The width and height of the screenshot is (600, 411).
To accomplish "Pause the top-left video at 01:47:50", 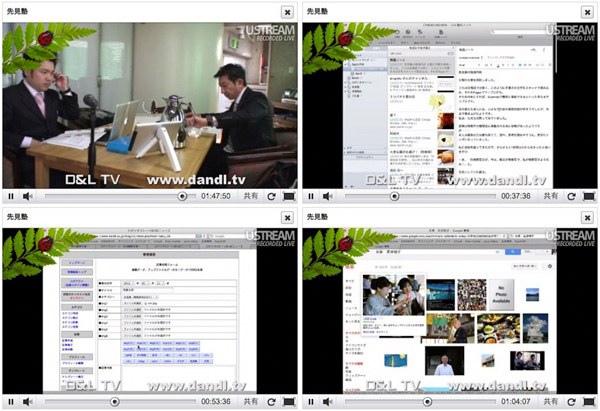I will [x=11, y=196].
